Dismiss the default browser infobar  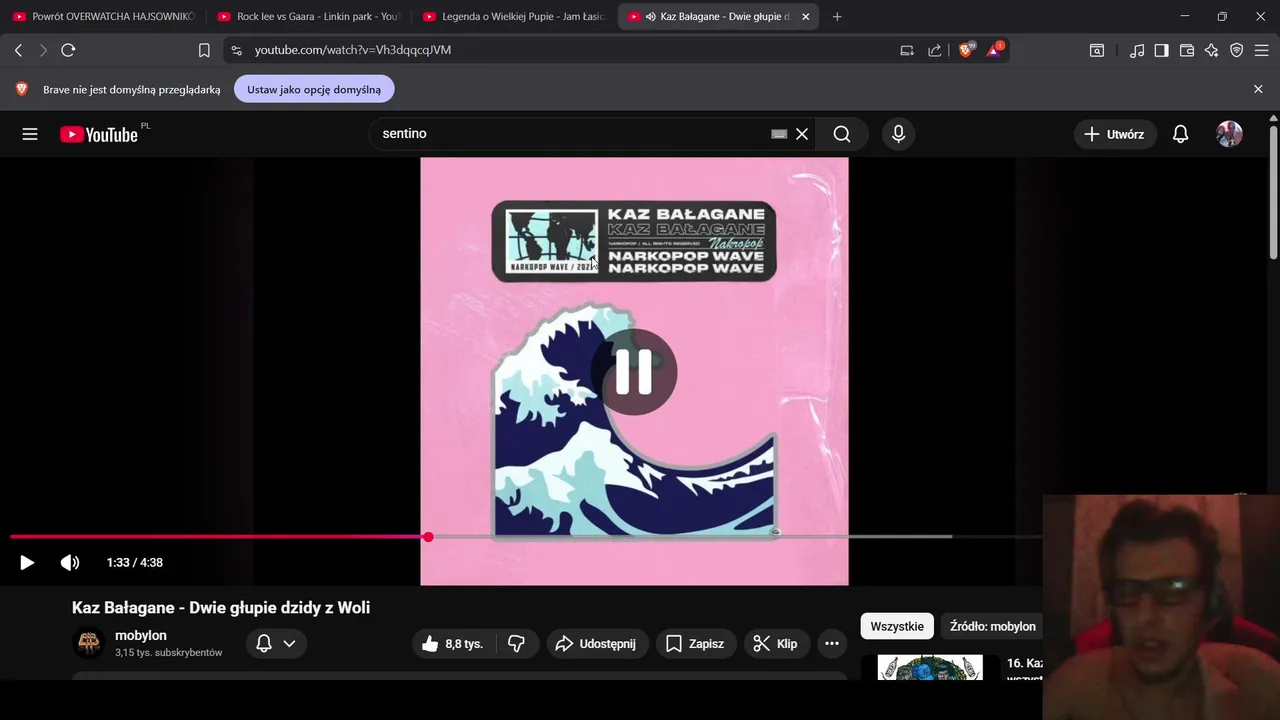[x=1258, y=89]
